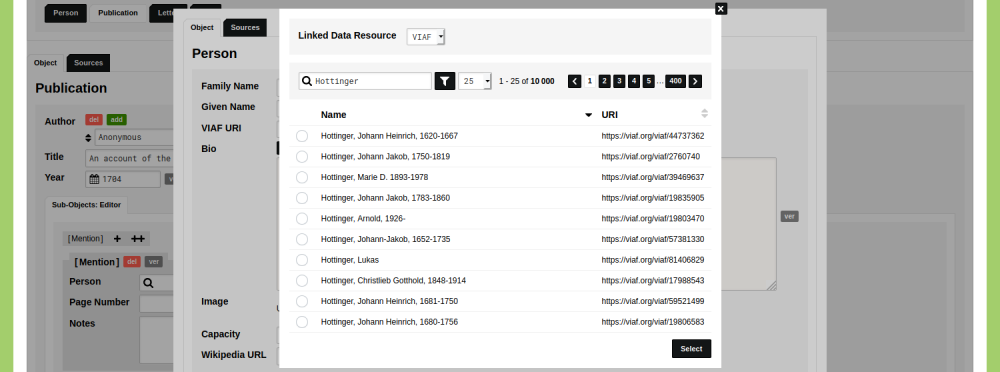The image size is (1000, 372).
Task: Go to results page 5
Action: [649, 81]
